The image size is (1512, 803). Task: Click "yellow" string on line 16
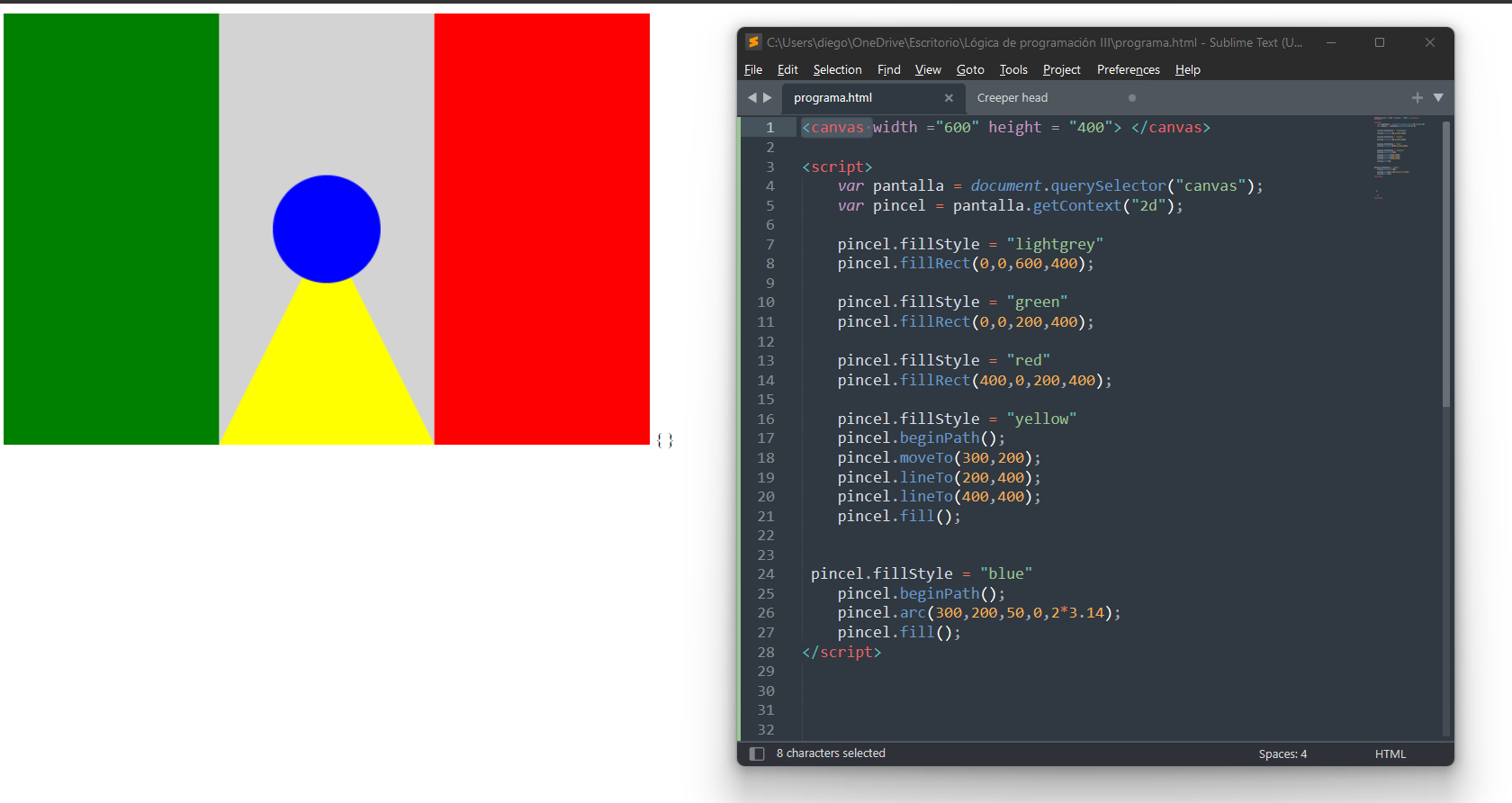(1041, 420)
